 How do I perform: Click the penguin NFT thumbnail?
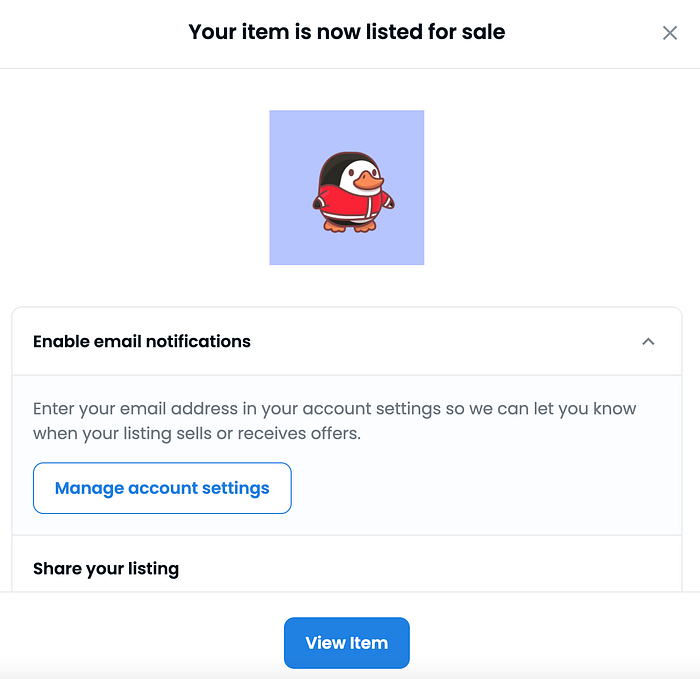tap(347, 188)
